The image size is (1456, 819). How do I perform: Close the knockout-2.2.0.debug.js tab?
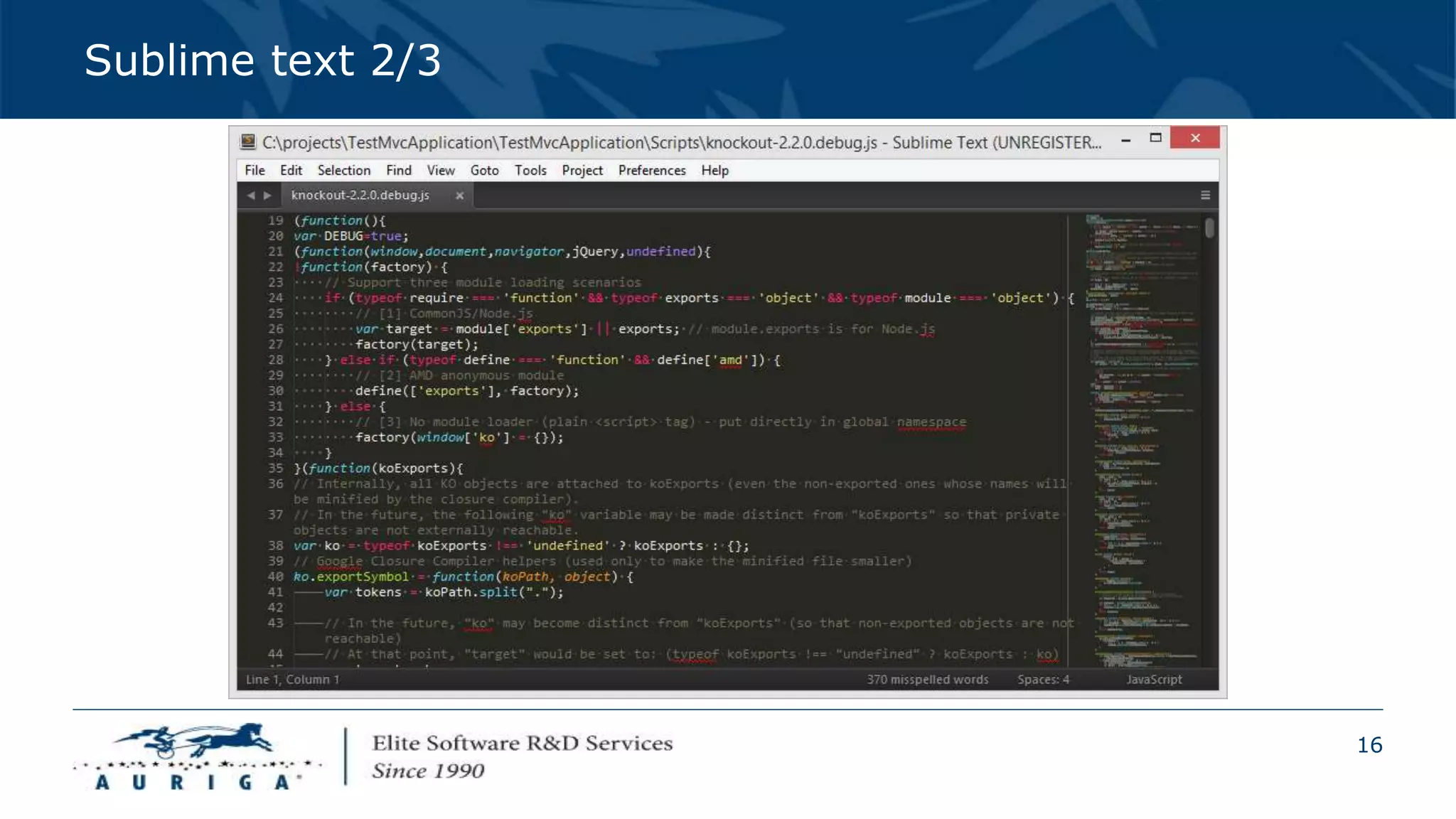pos(460,196)
